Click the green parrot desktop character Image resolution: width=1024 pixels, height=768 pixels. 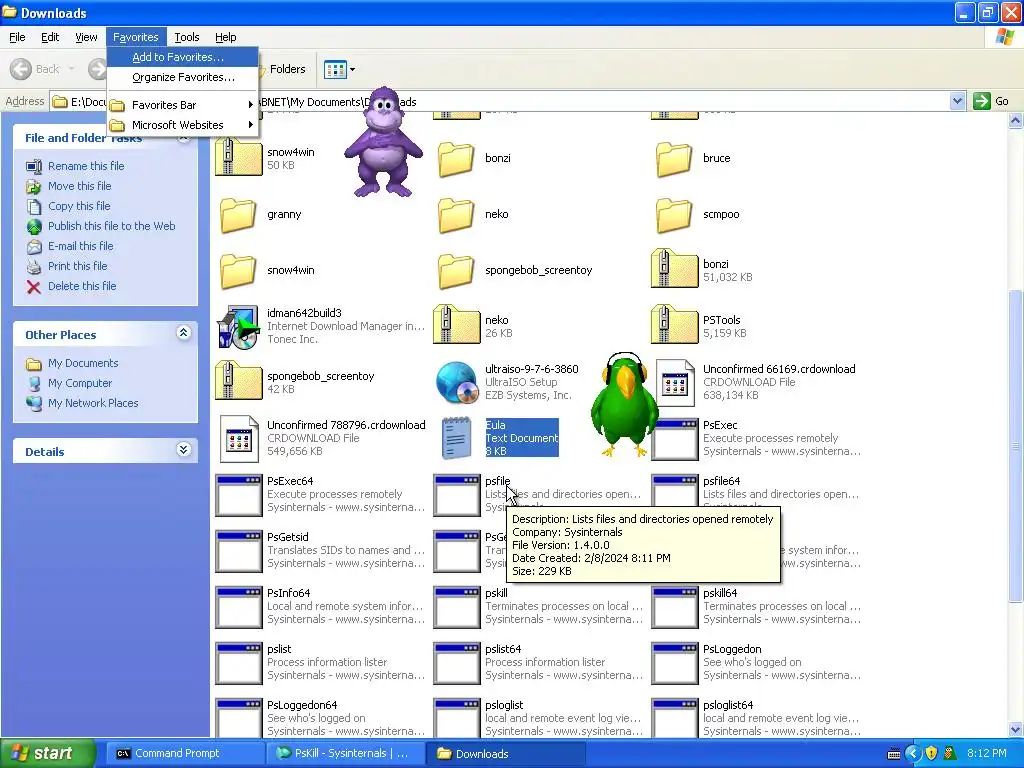click(624, 405)
